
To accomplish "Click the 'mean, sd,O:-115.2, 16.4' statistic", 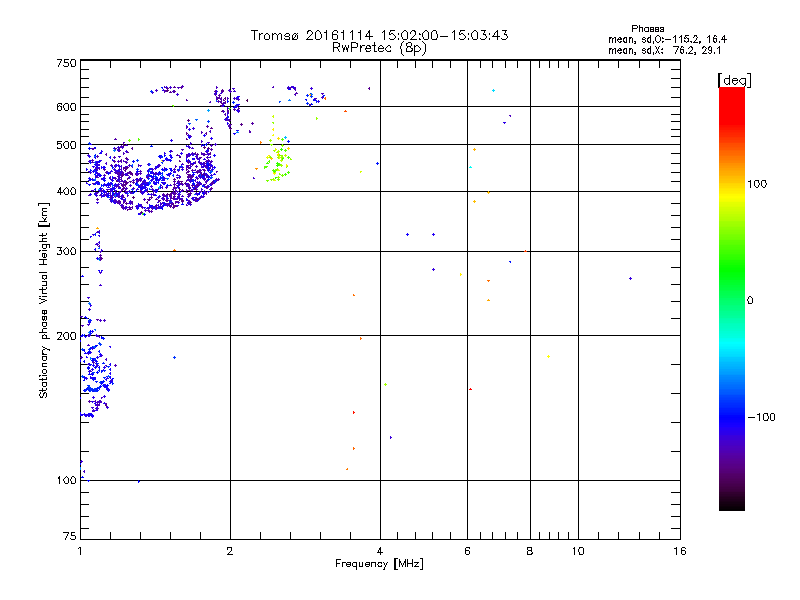I will (667, 39).
